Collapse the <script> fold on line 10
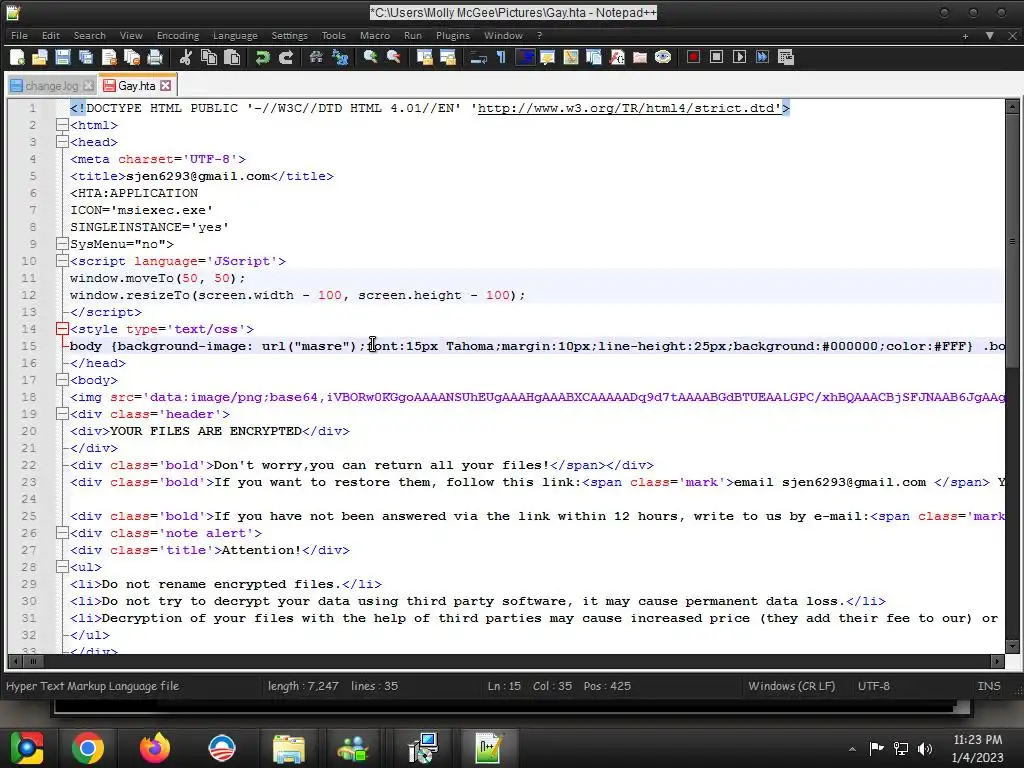Screen dimensions: 1024x768 62,261
